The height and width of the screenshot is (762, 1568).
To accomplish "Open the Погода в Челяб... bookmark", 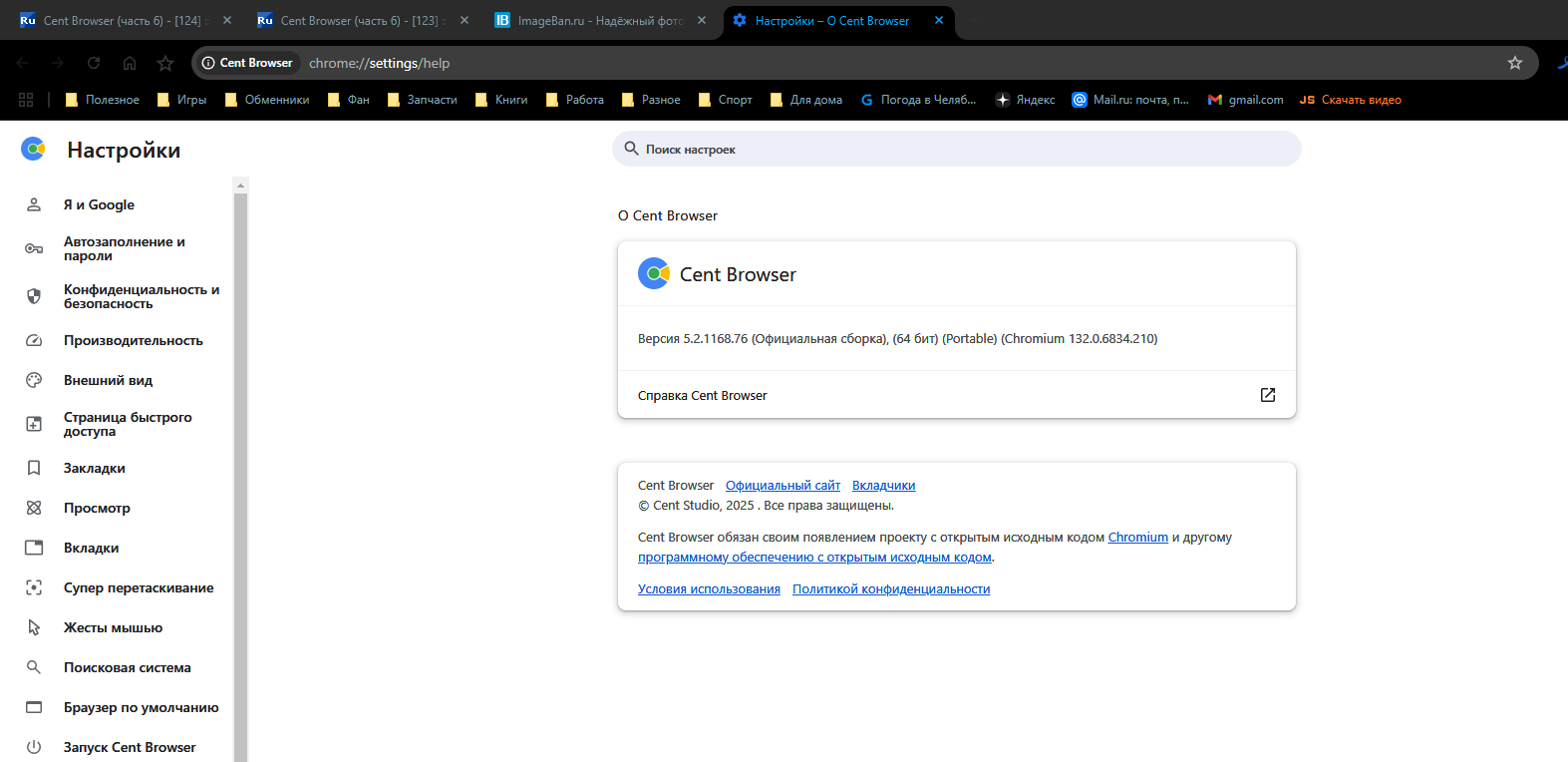I will pyautogui.click(x=918, y=100).
